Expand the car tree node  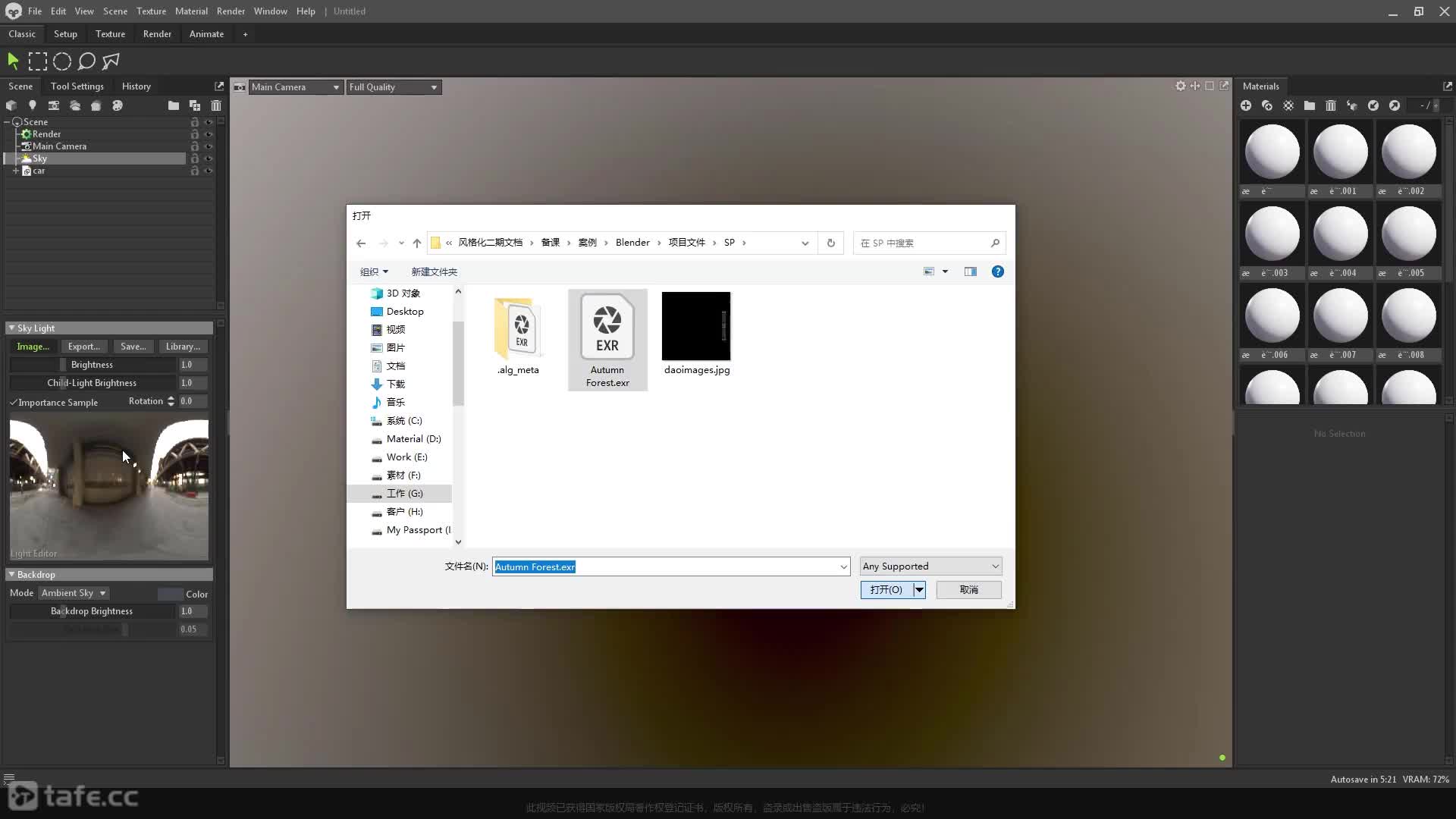click(15, 171)
